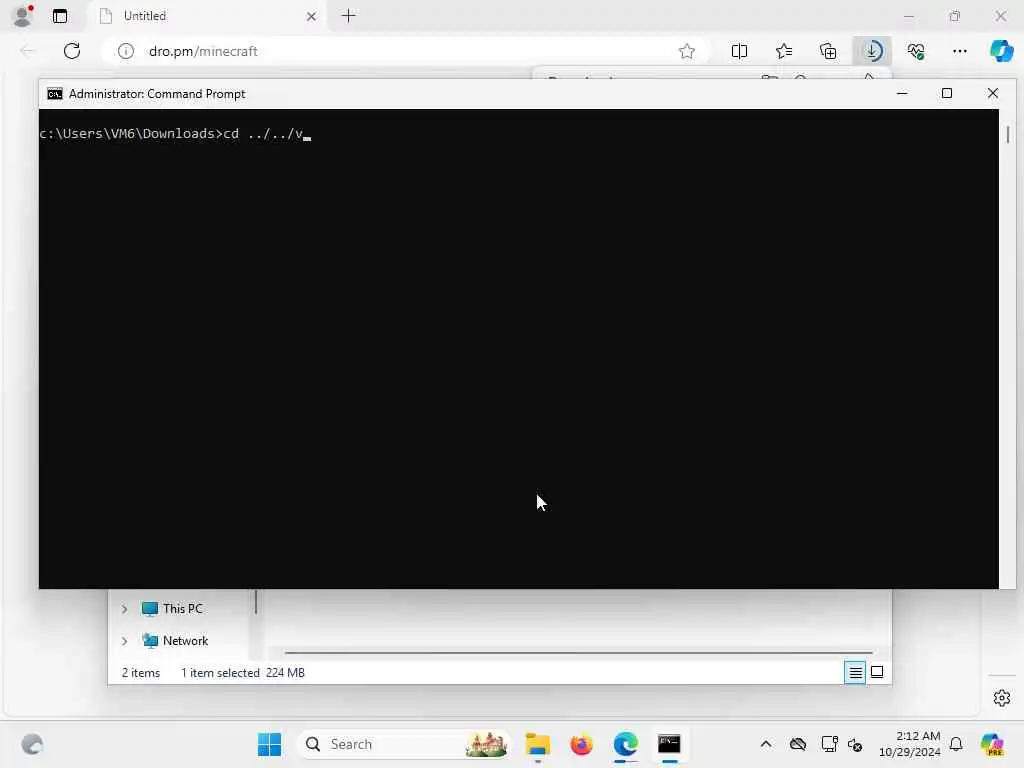Open the Favorites list icon

[x=784, y=51]
